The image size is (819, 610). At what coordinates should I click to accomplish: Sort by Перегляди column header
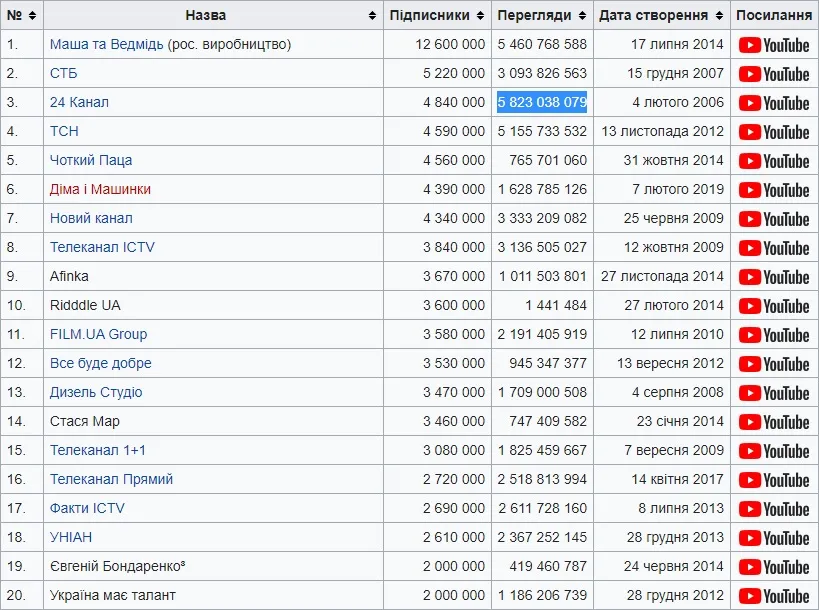(x=582, y=16)
